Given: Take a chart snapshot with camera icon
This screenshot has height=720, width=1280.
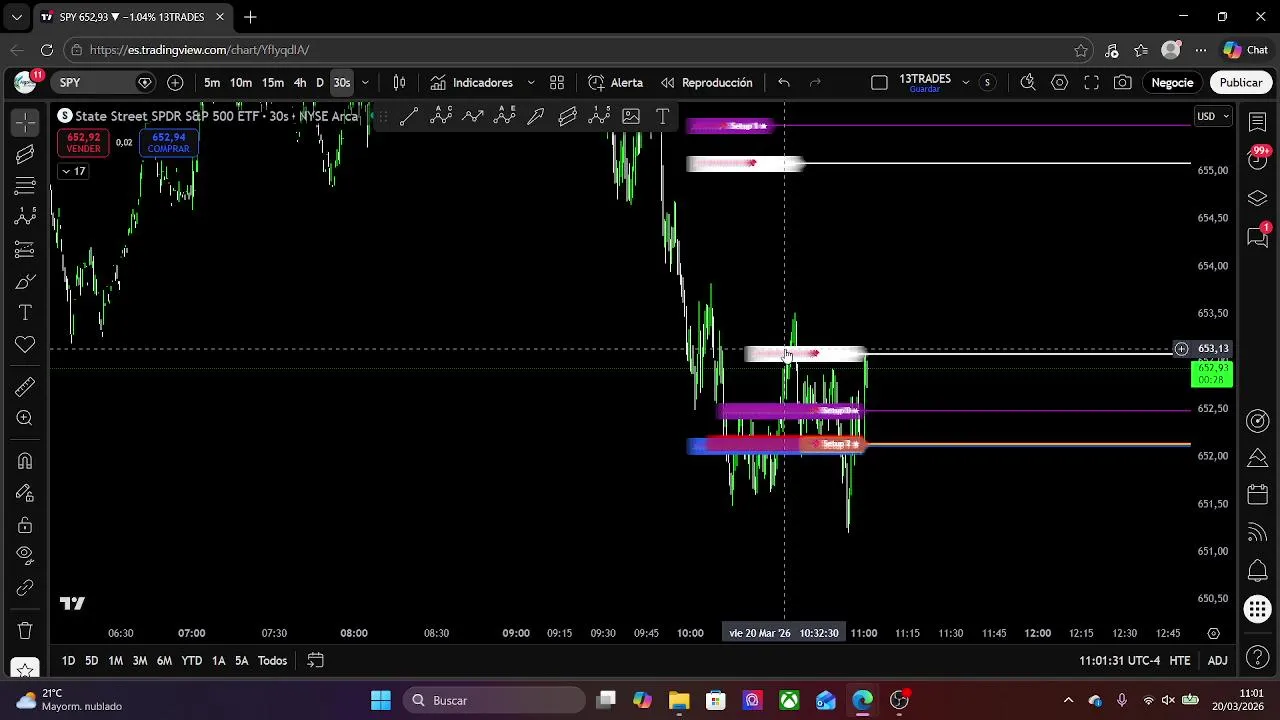Looking at the screenshot, I should [x=1123, y=83].
